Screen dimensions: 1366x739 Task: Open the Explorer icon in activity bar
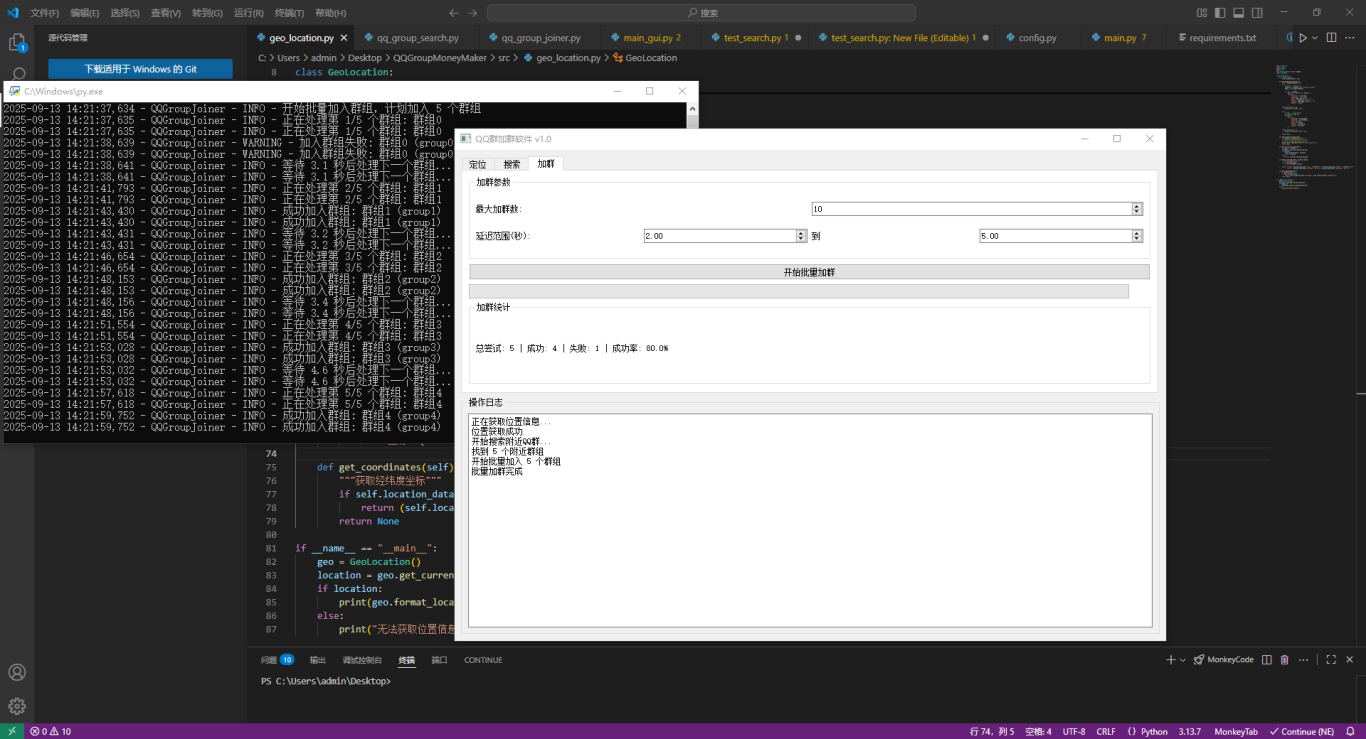coord(17,43)
